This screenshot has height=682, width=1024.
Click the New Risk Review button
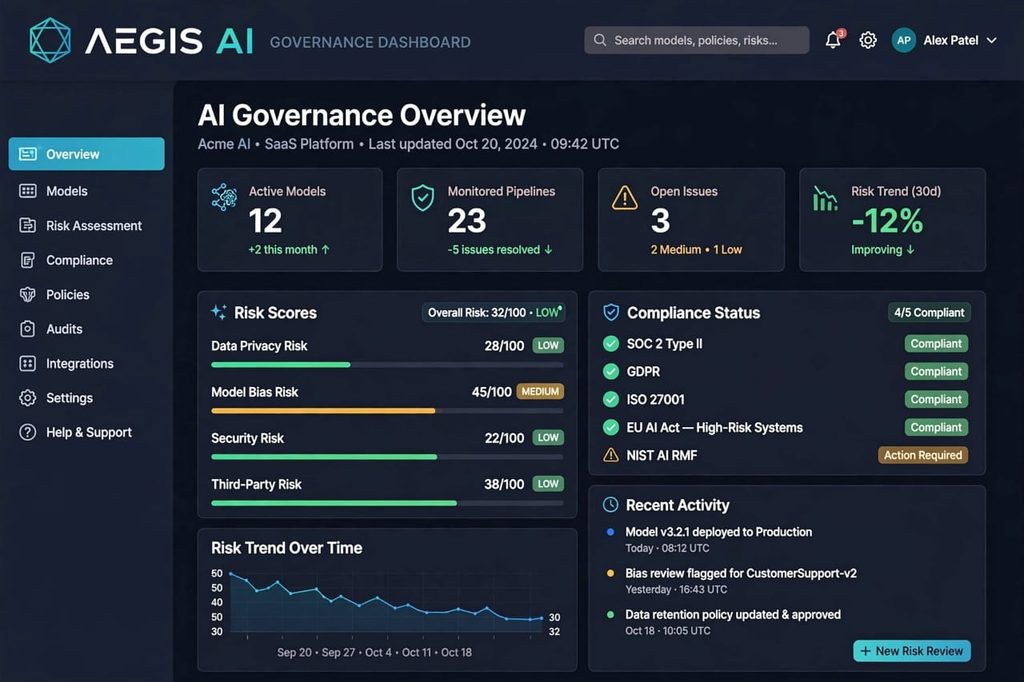pos(912,651)
